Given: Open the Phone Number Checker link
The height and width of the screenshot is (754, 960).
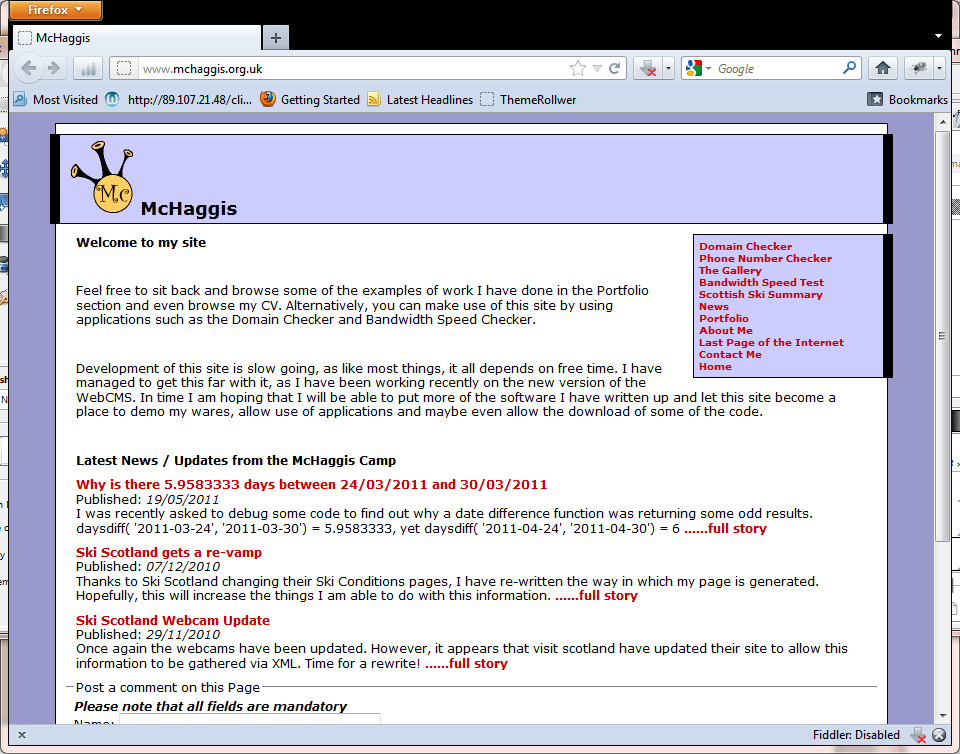Looking at the screenshot, I should coord(765,258).
